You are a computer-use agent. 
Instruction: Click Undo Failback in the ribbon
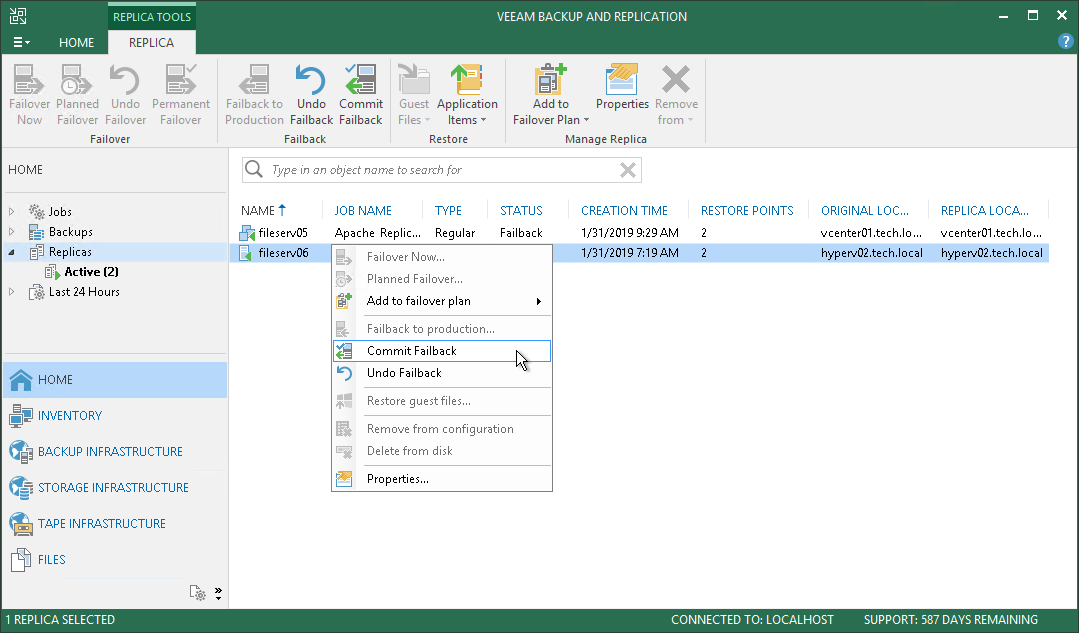(x=311, y=95)
